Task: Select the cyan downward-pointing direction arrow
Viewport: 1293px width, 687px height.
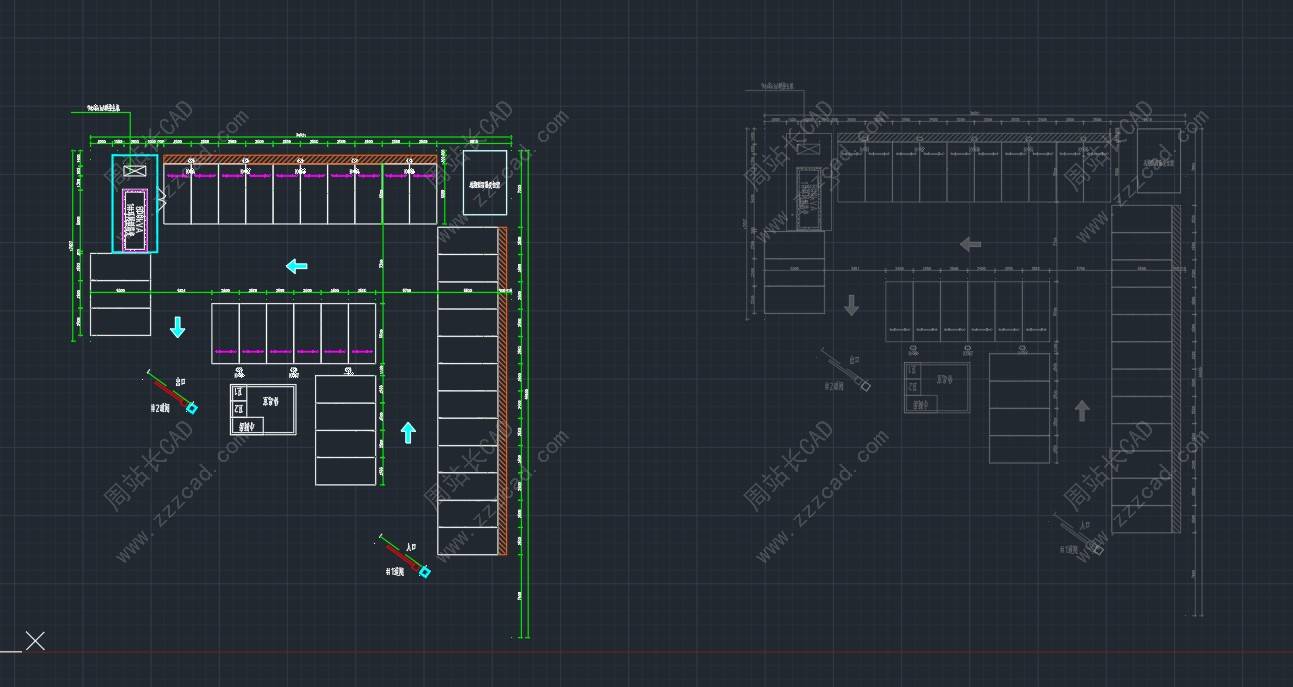Action: pos(177,327)
